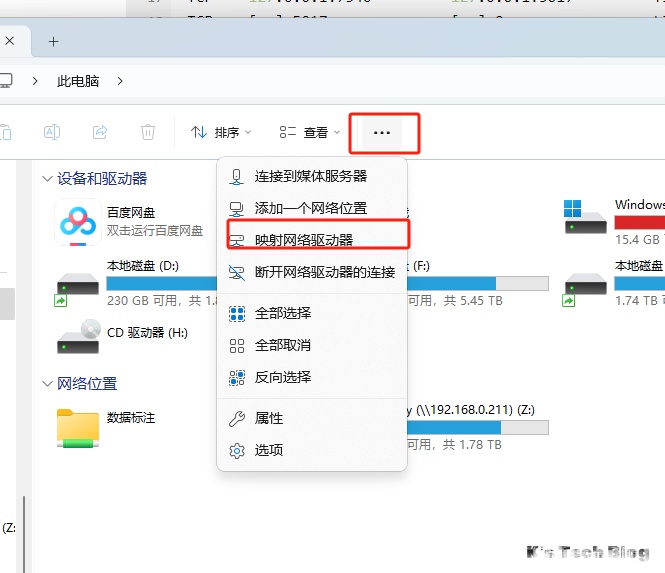The image size is (665, 573).
Task: Open the 数据标注 network folder
Action: [77, 427]
